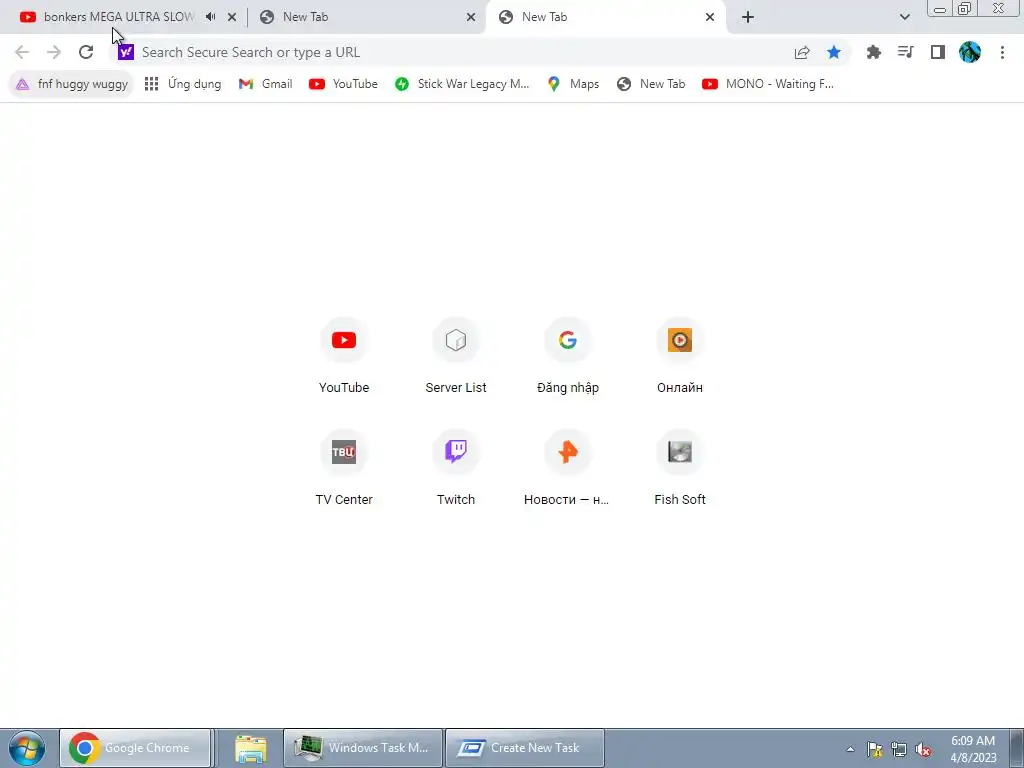Open Windows Explorer from the taskbar
Image resolution: width=1024 pixels, height=768 pixels.
point(251,748)
